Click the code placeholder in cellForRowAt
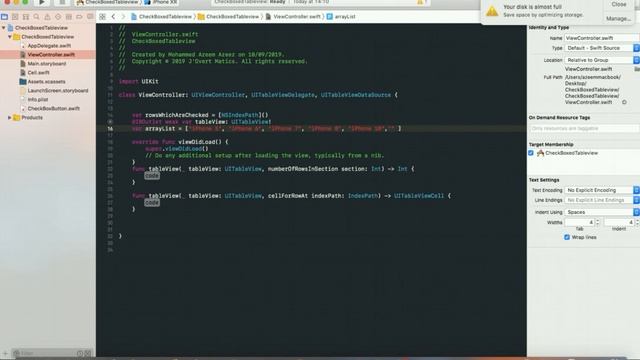 coord(152,202)
